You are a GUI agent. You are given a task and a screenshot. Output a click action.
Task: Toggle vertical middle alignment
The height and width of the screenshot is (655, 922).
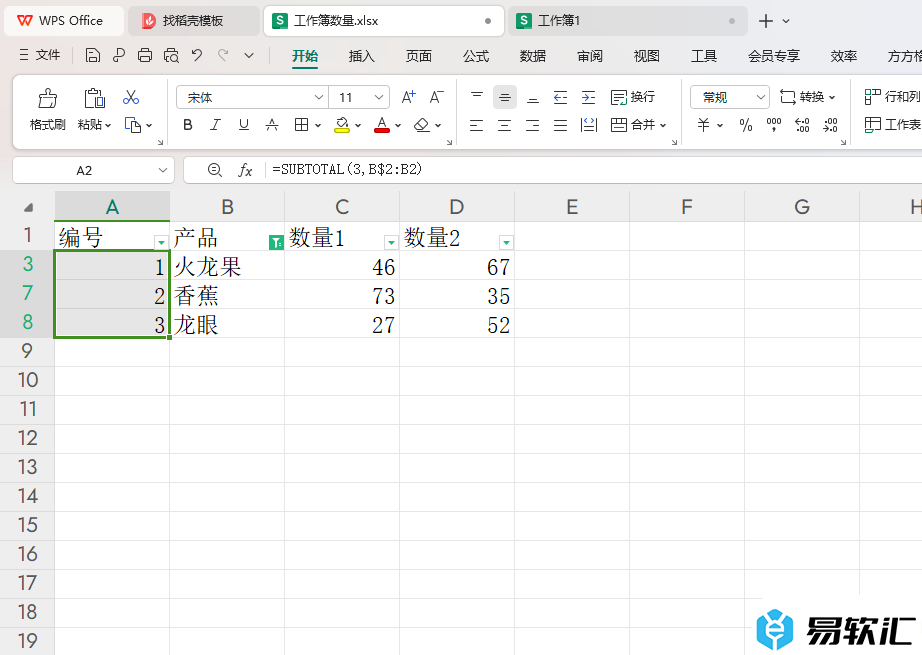(505, 97)
